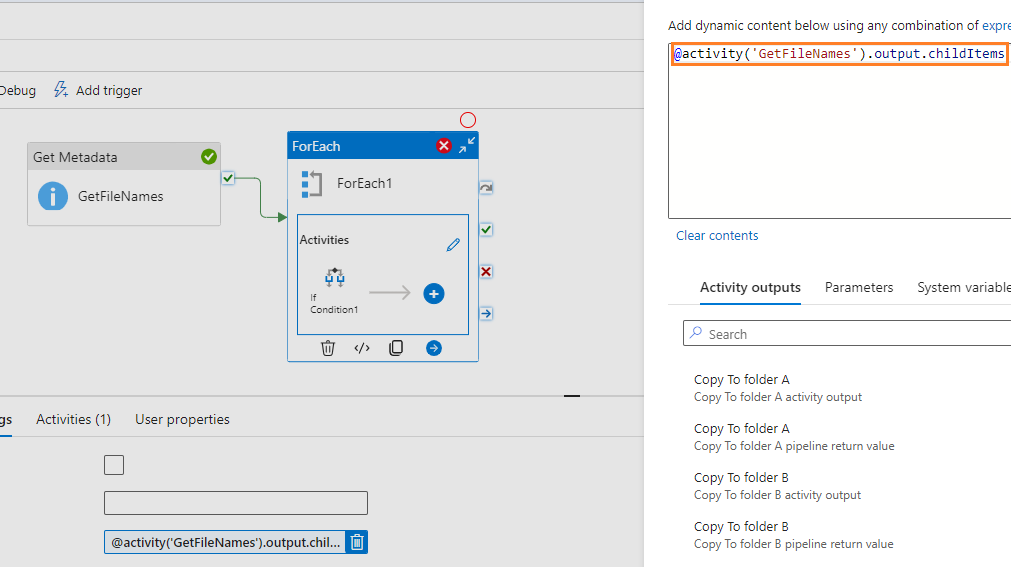This screenshot has height=567, width=1011.
Task: Switch to the Parameters tab
Action: pyautogui.click(x=859, y=288)
